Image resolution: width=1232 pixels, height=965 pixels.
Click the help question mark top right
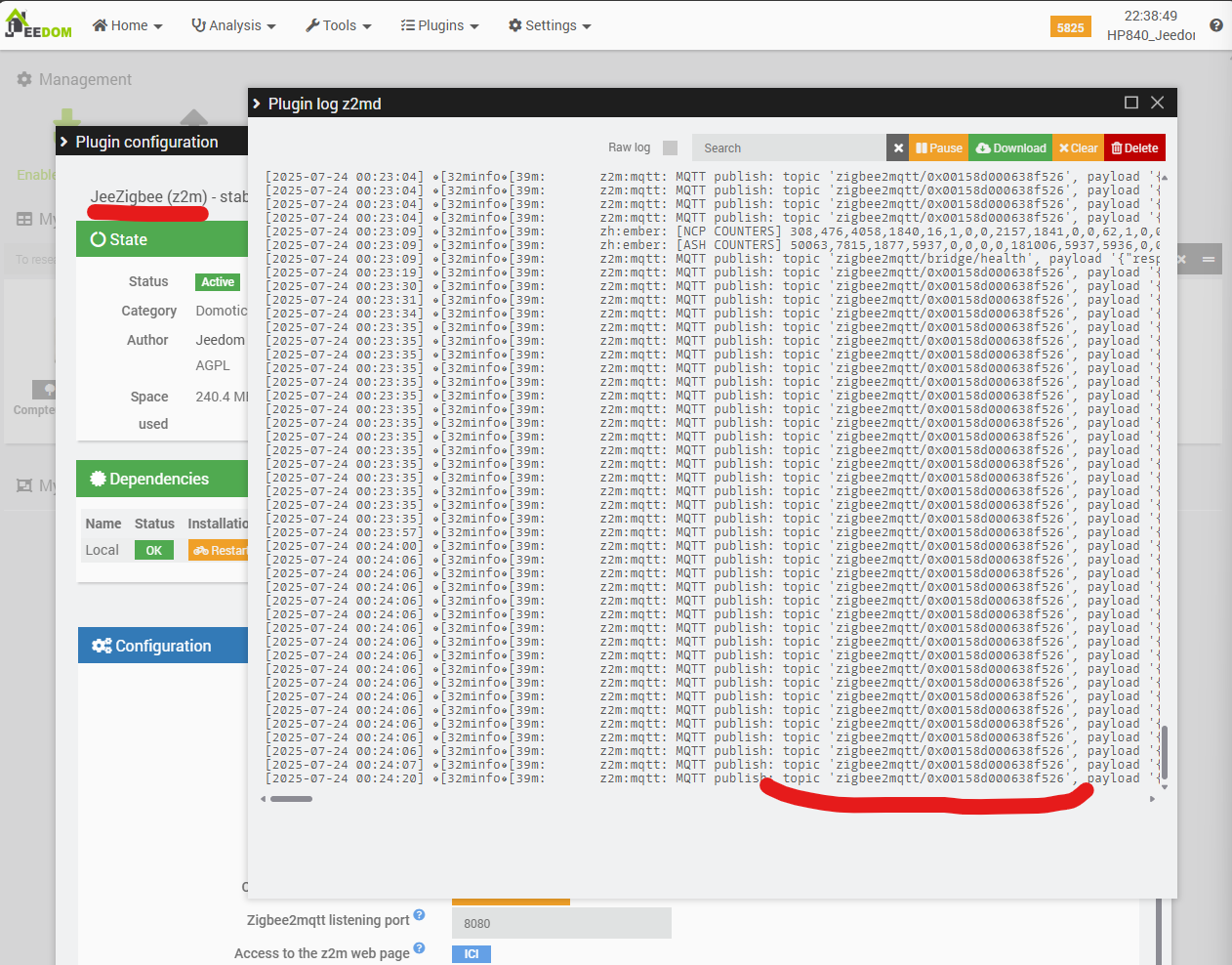click(1215, 25)
